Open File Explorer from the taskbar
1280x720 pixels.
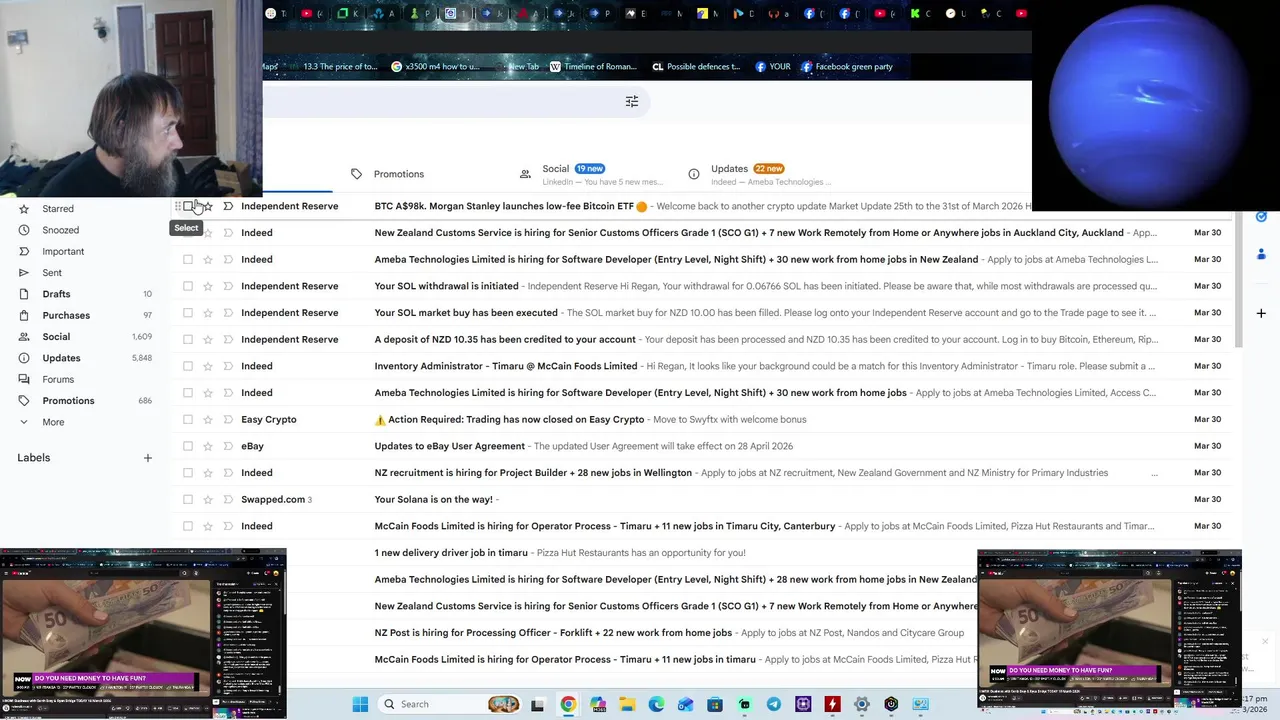(x=627, y=704)
